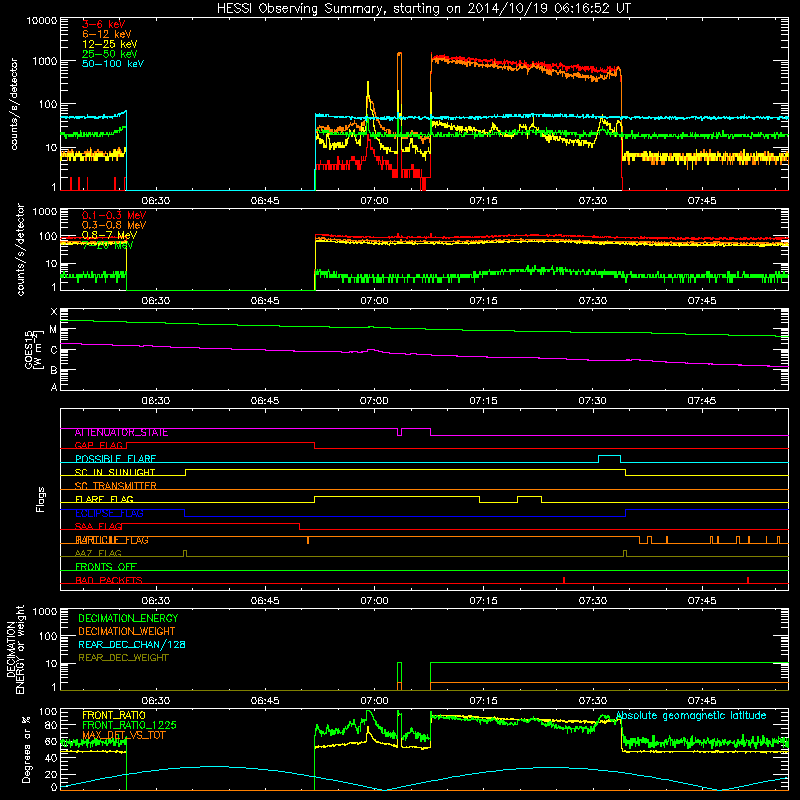
Task: Click the 12-25 keV legend label
Action: click(x=110, y=44)
